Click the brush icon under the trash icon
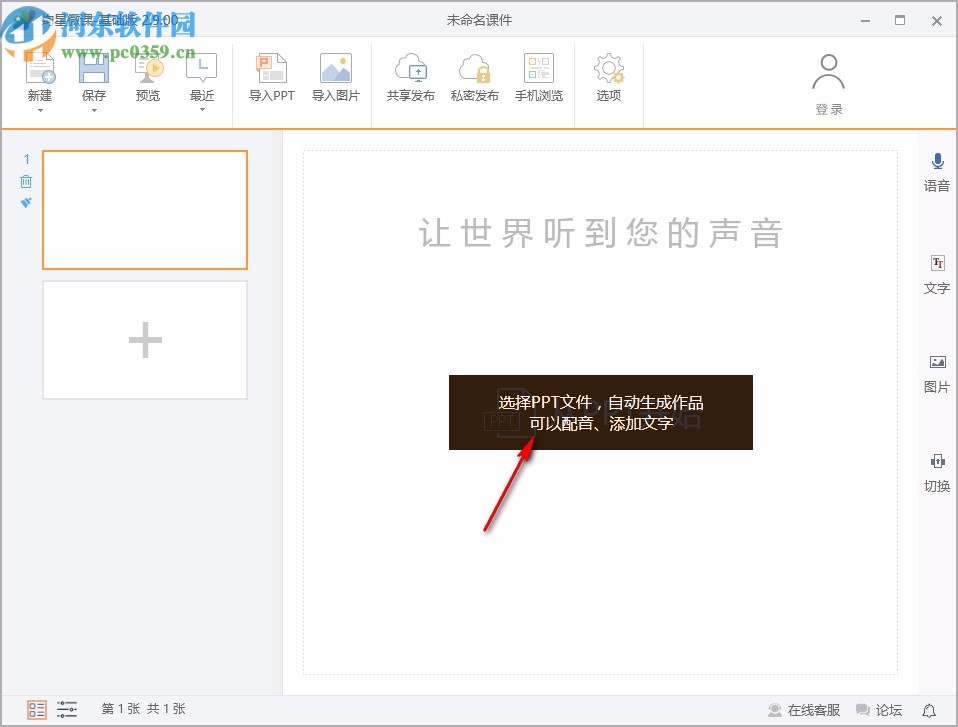 tap(25, 203)
